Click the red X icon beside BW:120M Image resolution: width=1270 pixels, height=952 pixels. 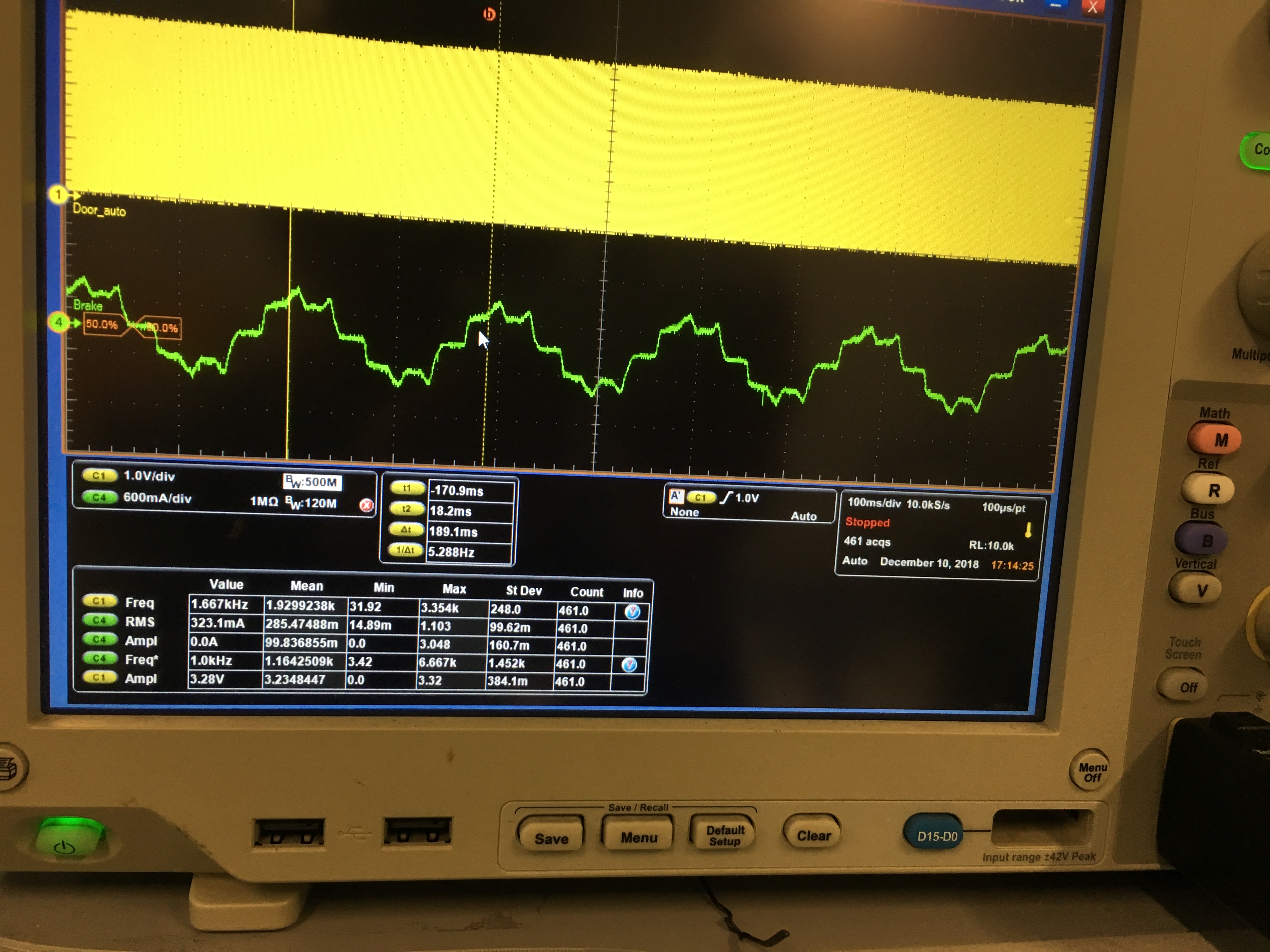coord(366,505)
